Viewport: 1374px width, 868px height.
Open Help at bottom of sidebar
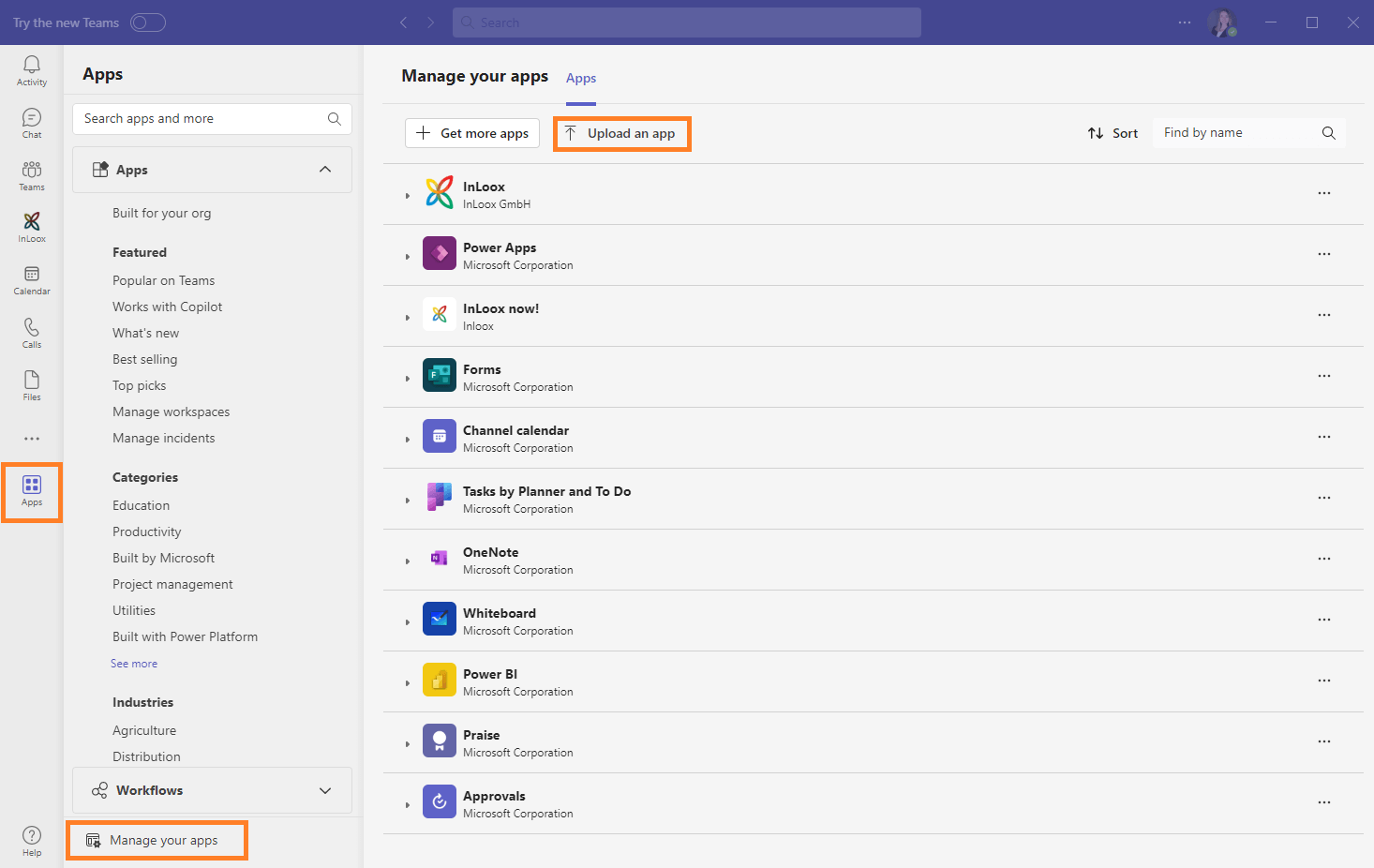pyautogui.click(x=32, y=841)
